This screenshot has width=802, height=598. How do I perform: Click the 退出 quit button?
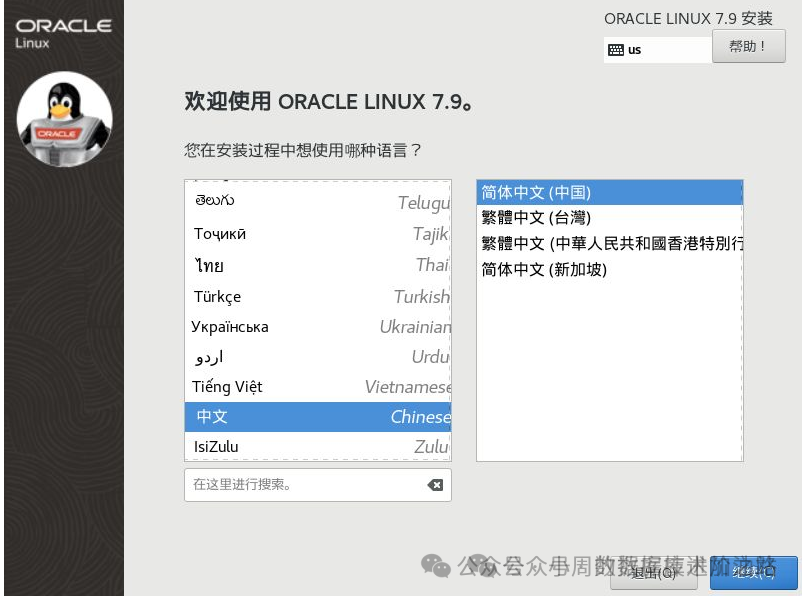tap(654, 573)
